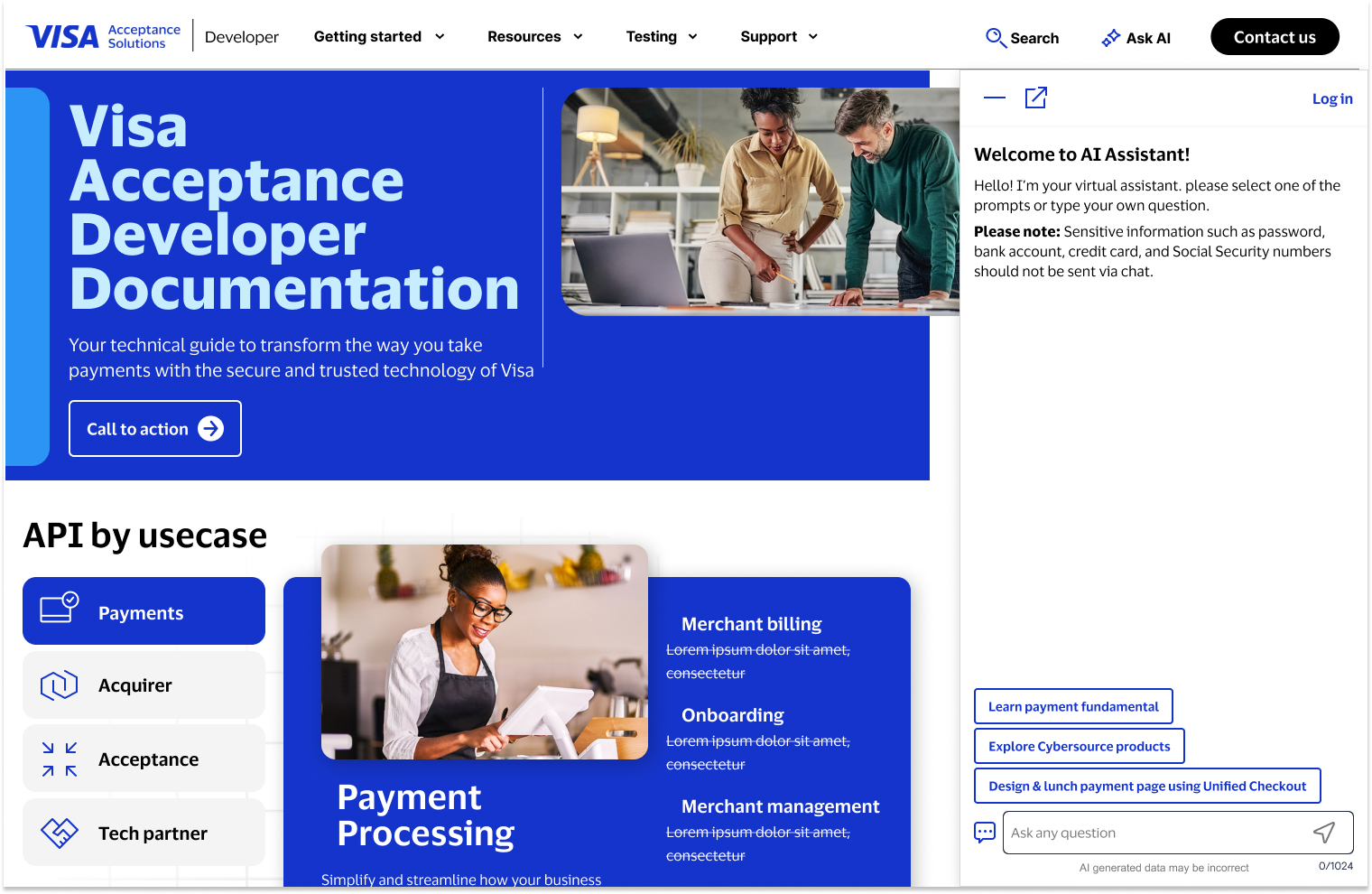Click the Contact us button
Image resolution: width=1372 pixels, height=894 pixels.
point(1275,37)
